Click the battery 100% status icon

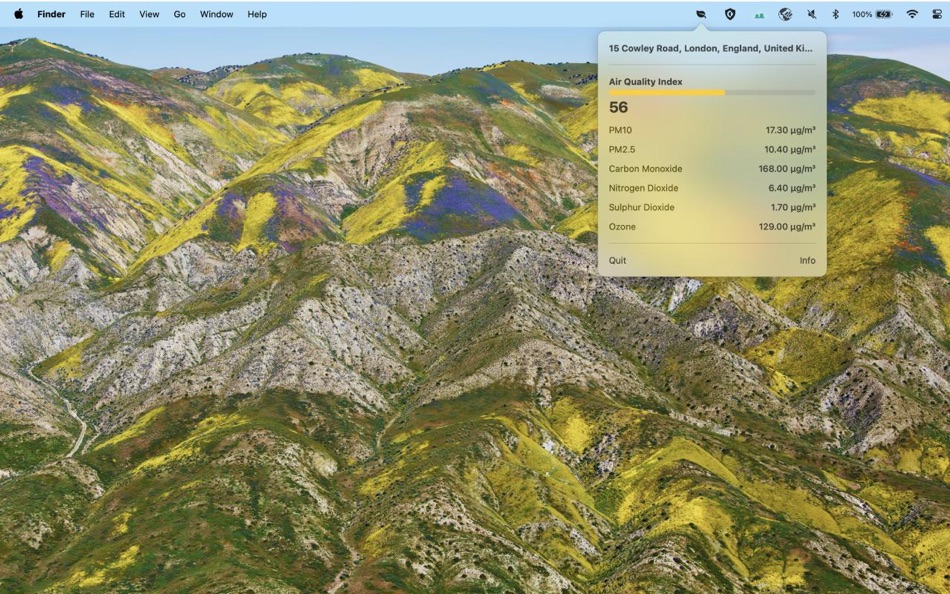point(872,14)
